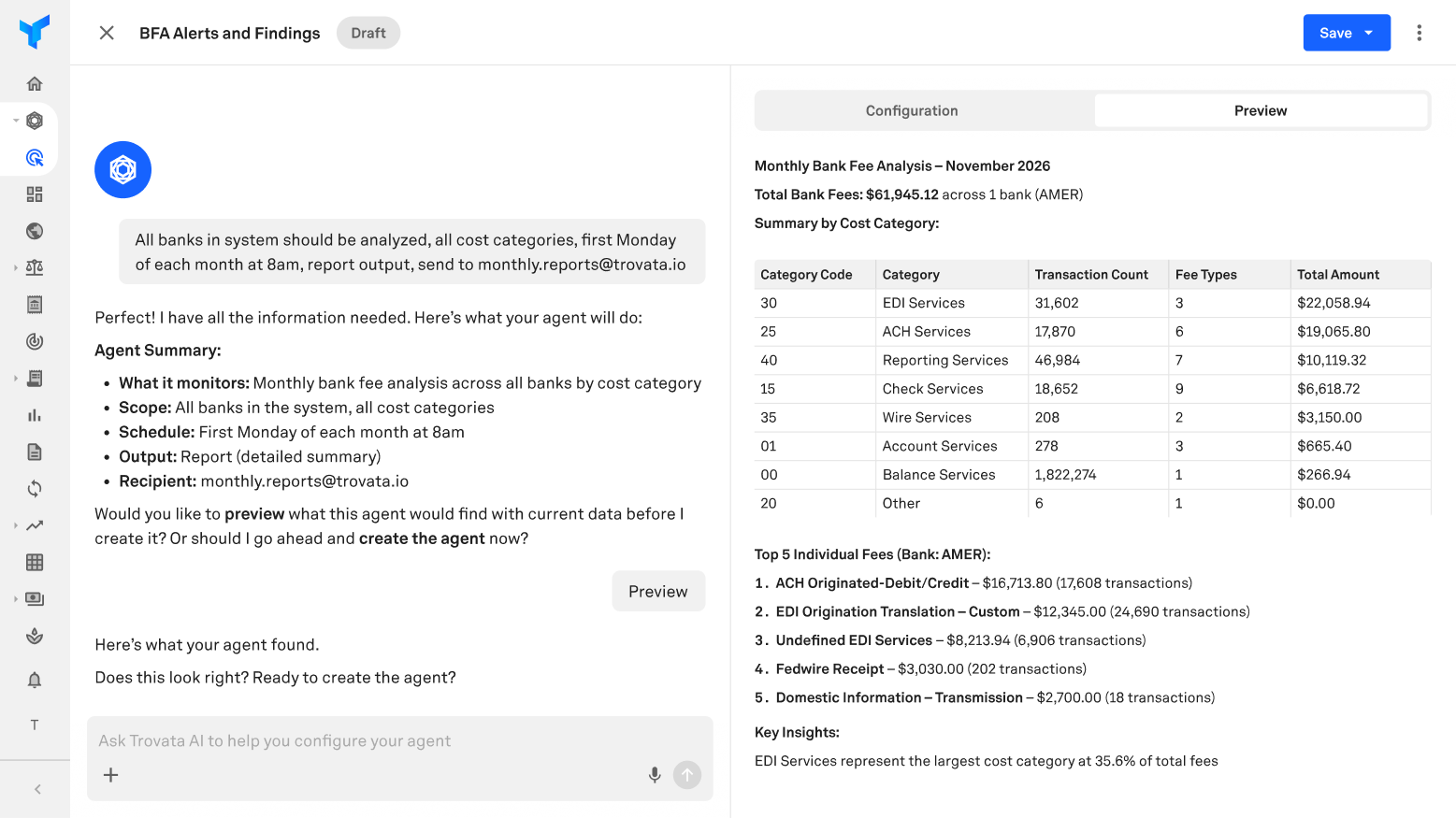Expand the hexagon agents sidebar section arrow
Screen dimensions: 1456x818
[x=16, y=121]
